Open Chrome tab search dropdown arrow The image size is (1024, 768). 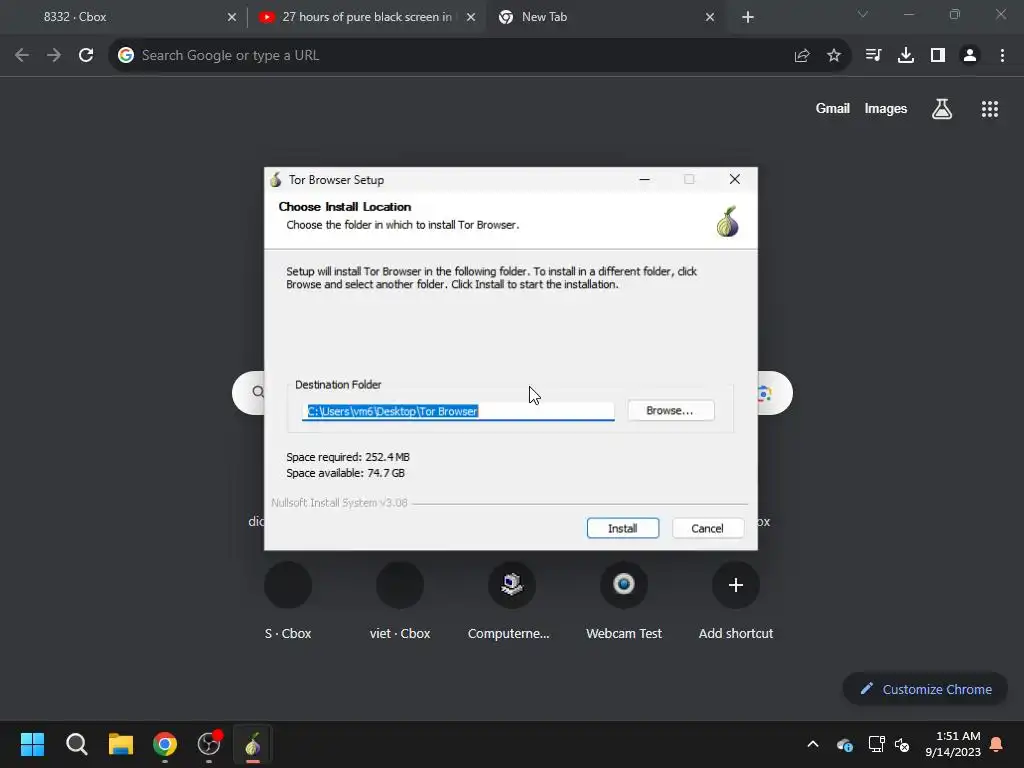863,14
